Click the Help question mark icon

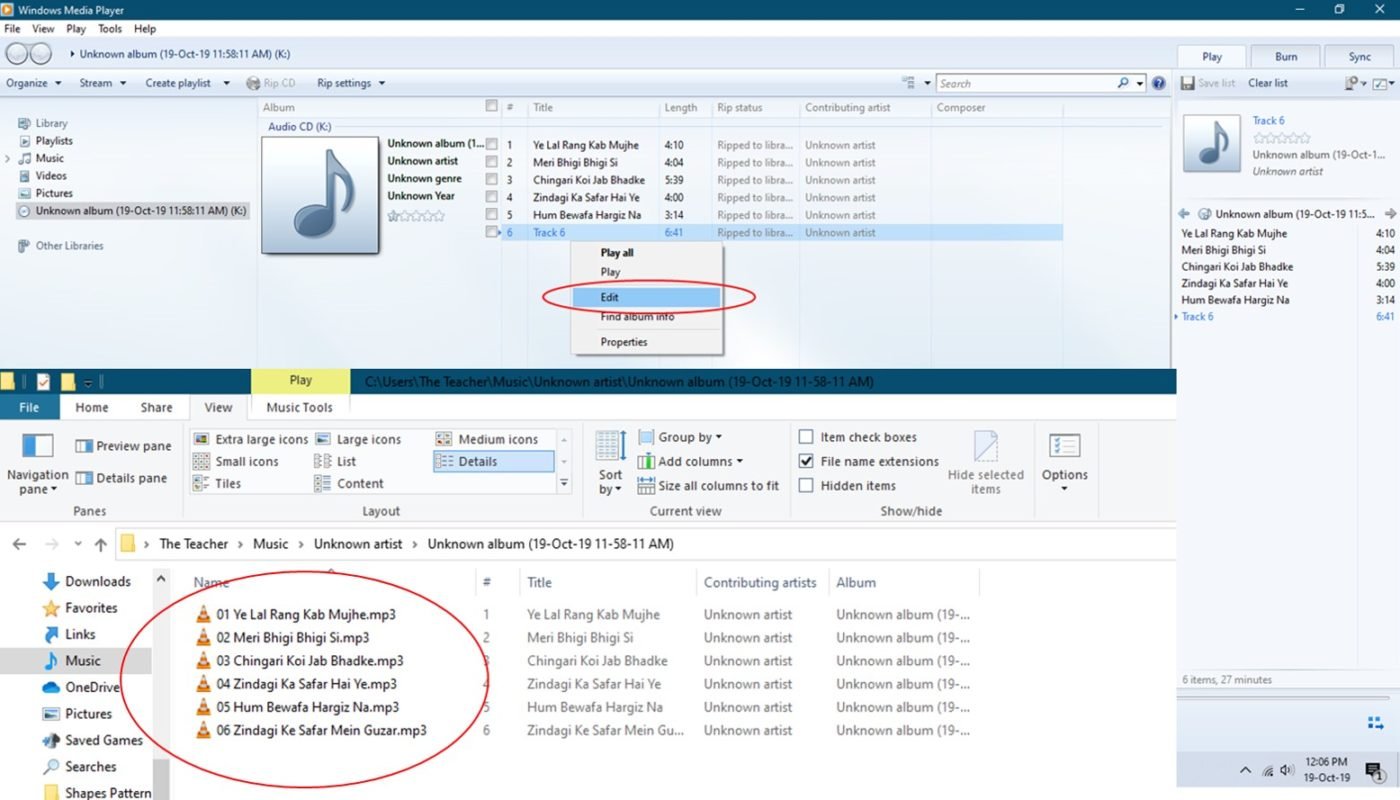click(1159, 84)
